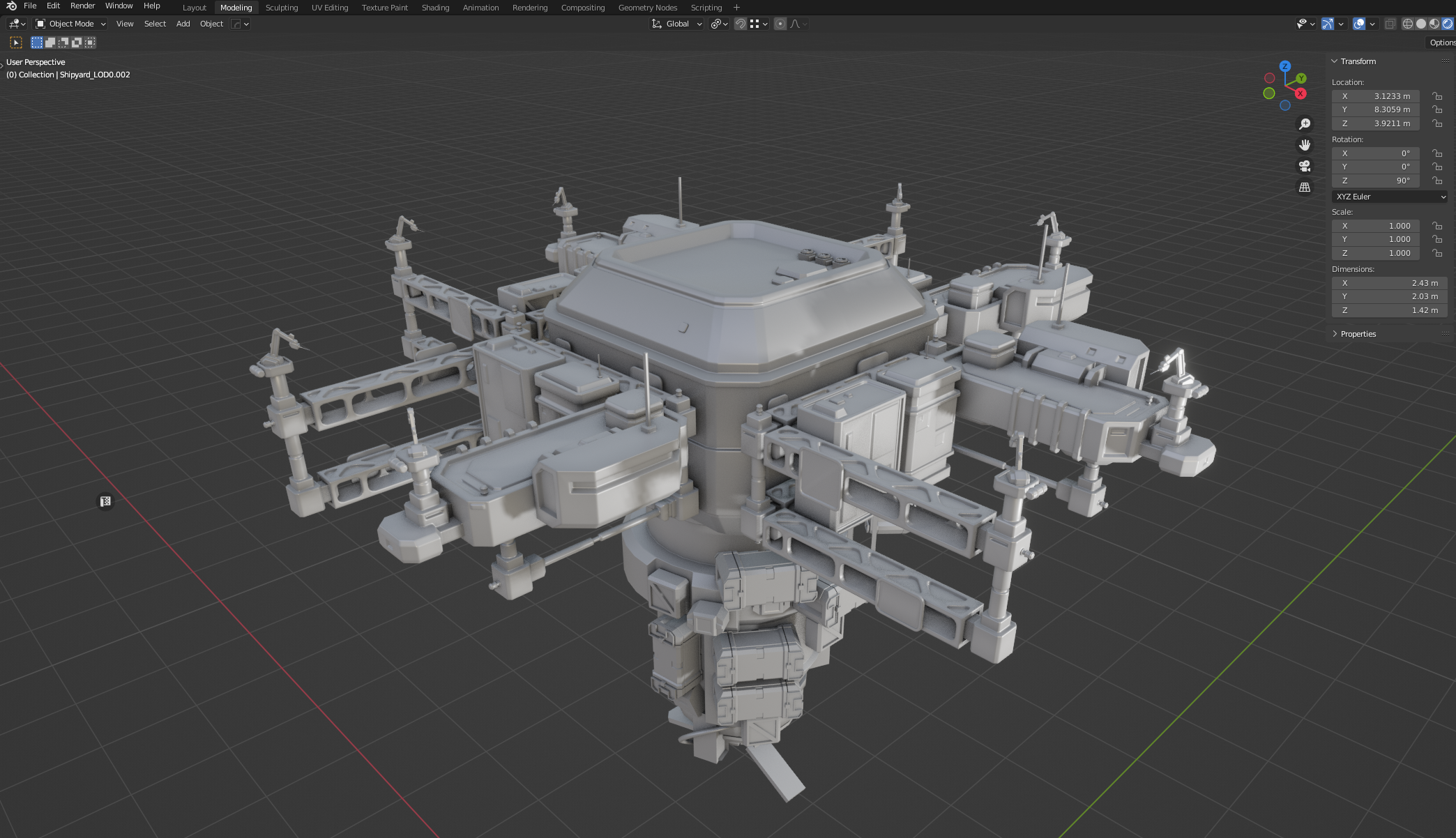The image size is (1456, 838).
Task: Click the zoom magnifier viewport icon
Action: click(1305, 124)
